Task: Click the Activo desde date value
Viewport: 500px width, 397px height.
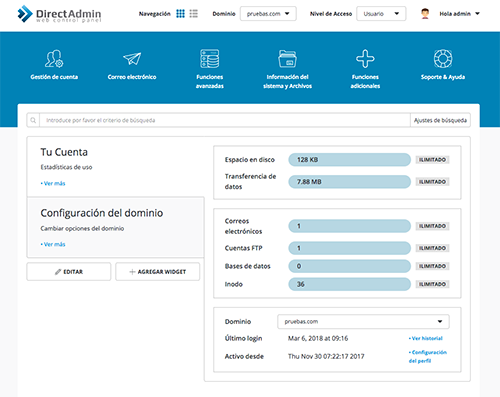Action: (x=326, y=356)
